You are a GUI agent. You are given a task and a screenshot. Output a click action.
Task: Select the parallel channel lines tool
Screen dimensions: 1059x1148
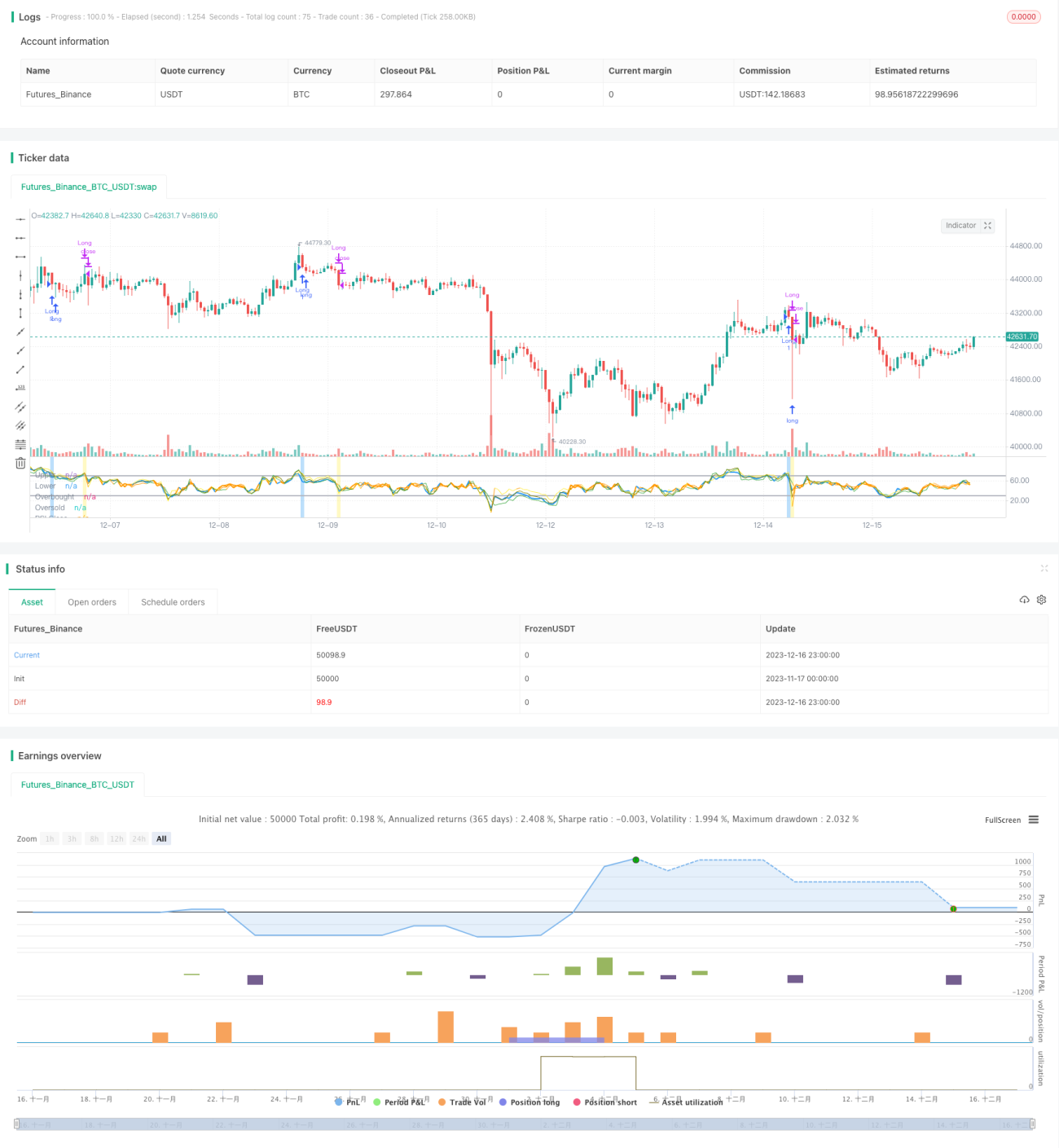click(20, 407)
